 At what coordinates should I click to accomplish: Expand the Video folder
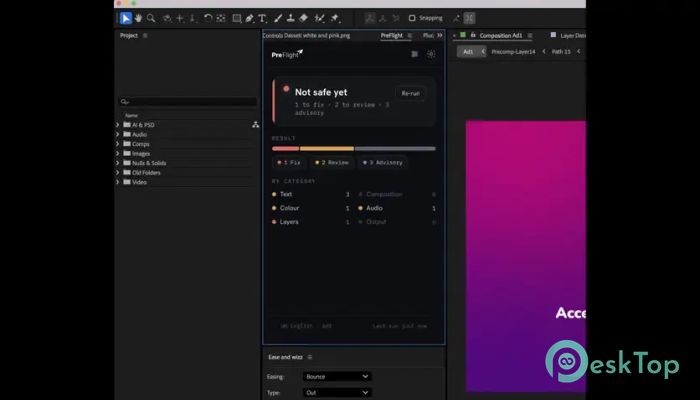[118, 182]
